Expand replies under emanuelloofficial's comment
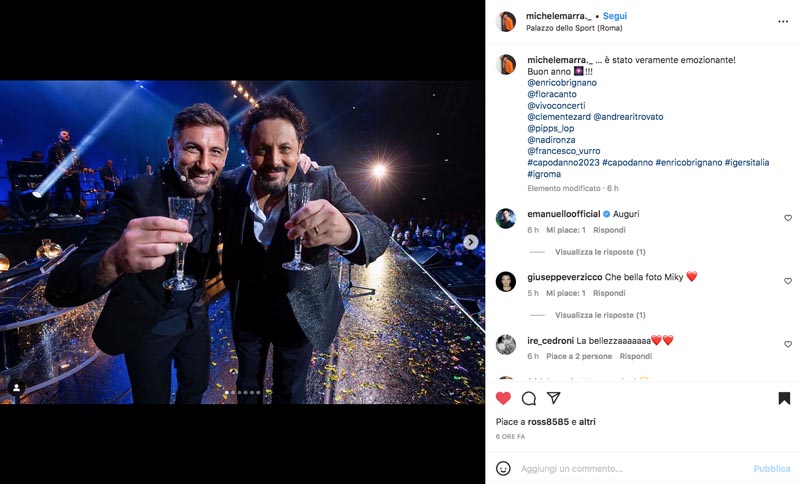Screen dimensions: 800x484 pyautogui.click(x=600, y=252)
